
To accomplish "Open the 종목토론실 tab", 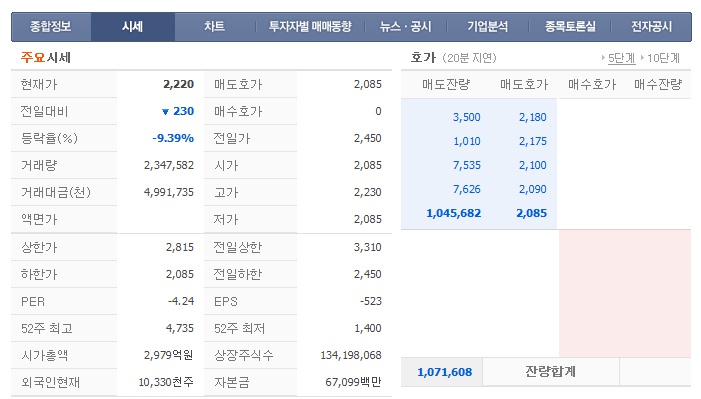I will (570, 27).
